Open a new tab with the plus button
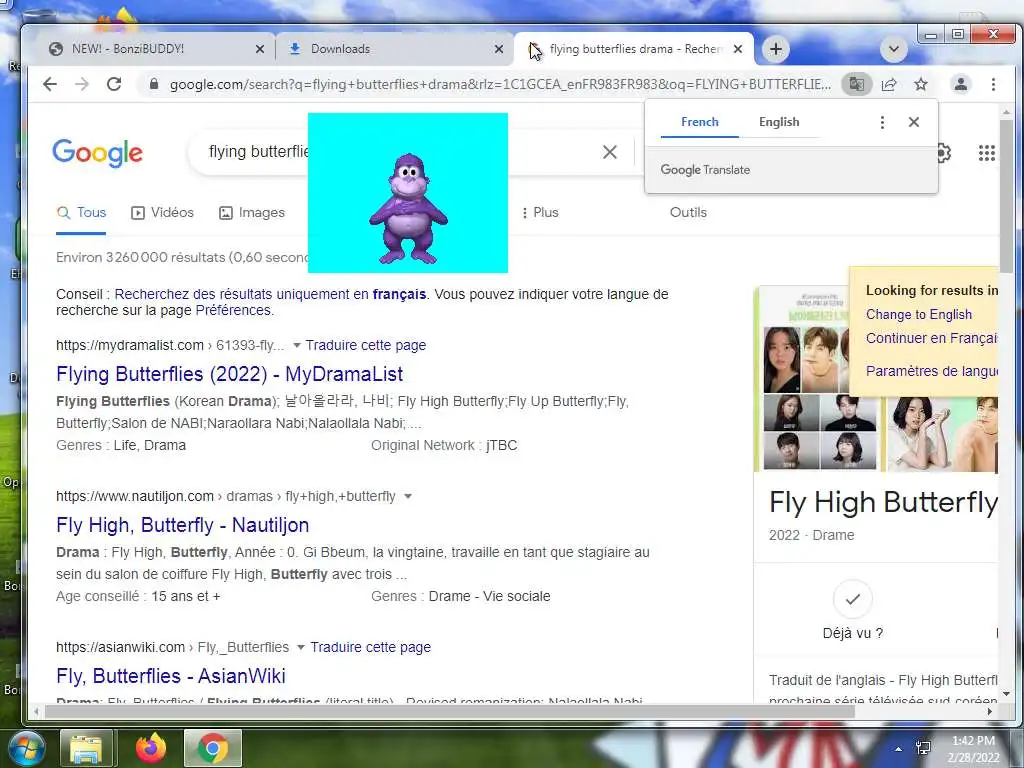Image resolution: width=1024 pixels, height=768 pixels. pyautogui.click(x=775, y=49)
